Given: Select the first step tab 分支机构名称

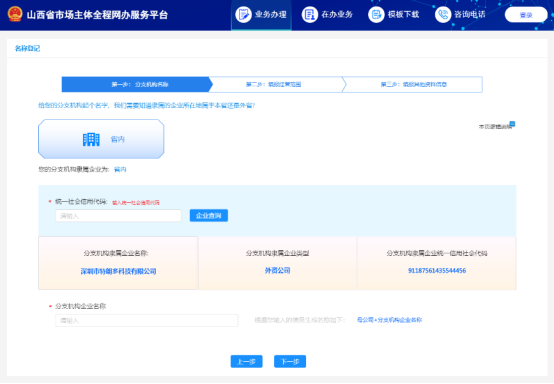Looking at the screenshot, I should pos(137,84).
